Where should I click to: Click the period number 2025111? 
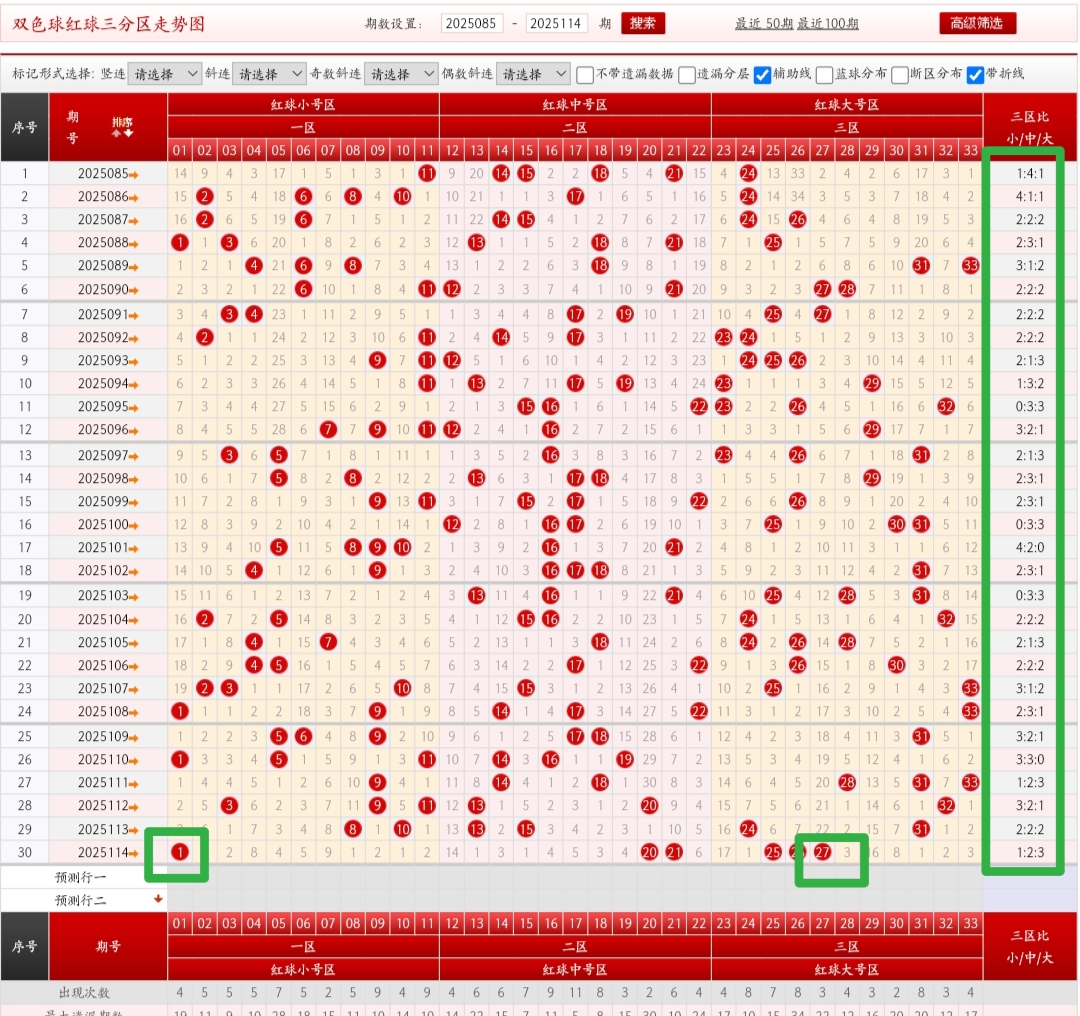click(x=103, y=782)
